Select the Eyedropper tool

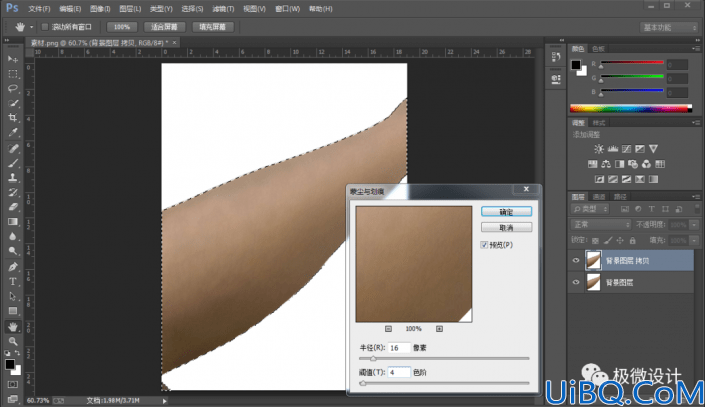click(13, 133)
